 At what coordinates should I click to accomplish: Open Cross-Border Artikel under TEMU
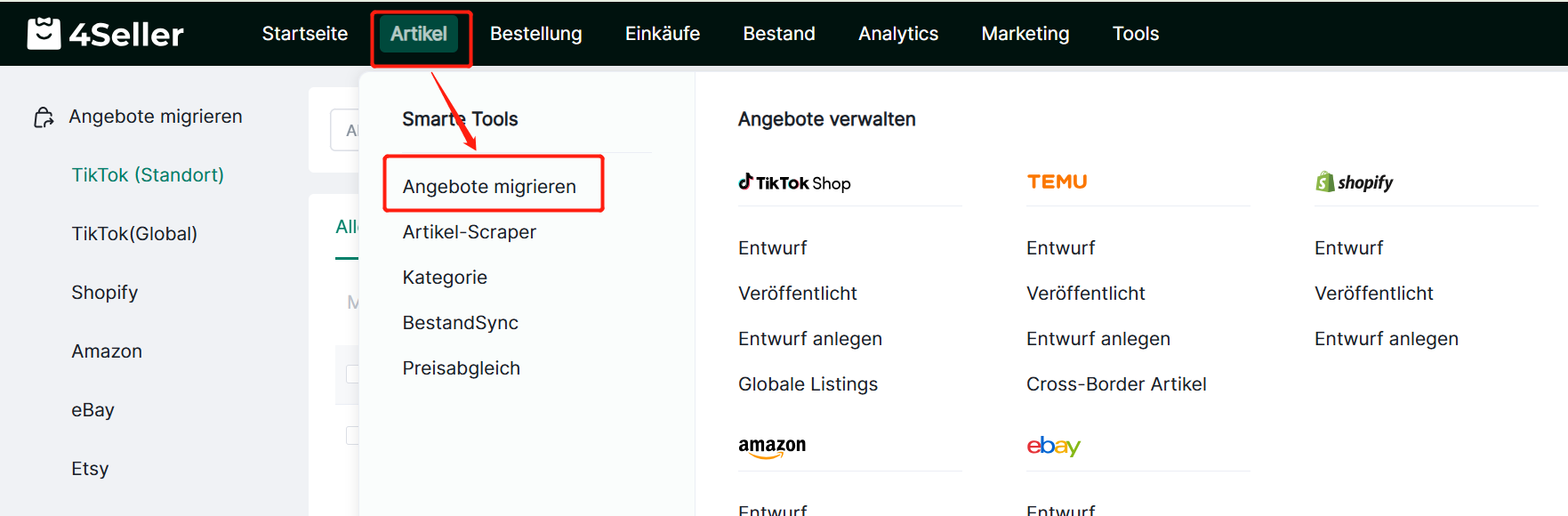click(1116, 384)
